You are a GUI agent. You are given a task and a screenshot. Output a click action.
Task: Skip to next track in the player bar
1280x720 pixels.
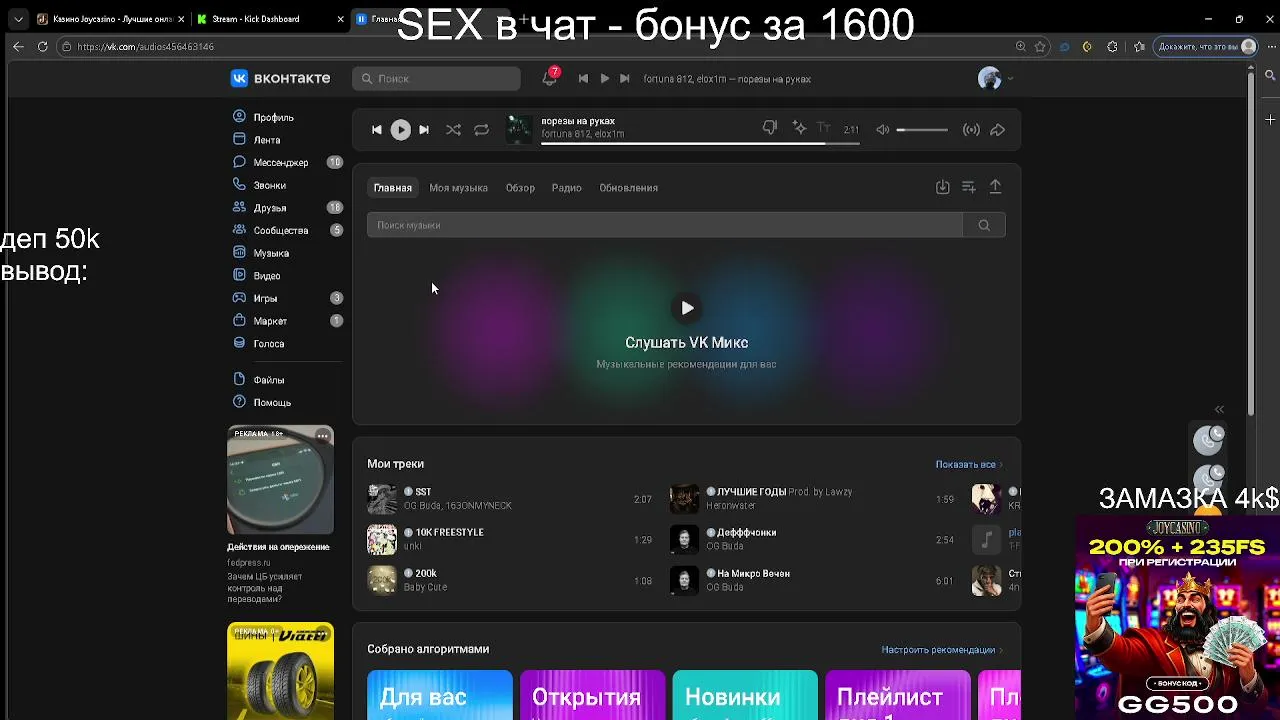(424, 130)
